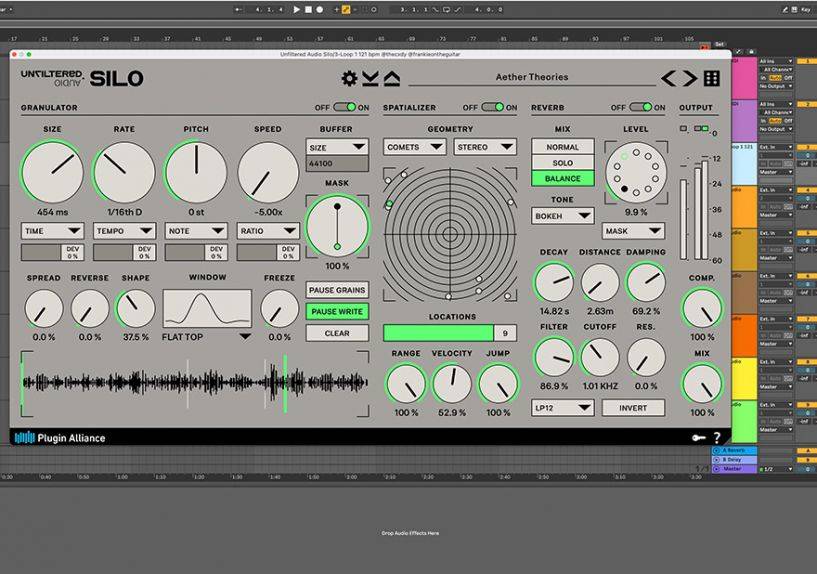
Task: Toggle the Granulator on/off switch
Action: 344,107
